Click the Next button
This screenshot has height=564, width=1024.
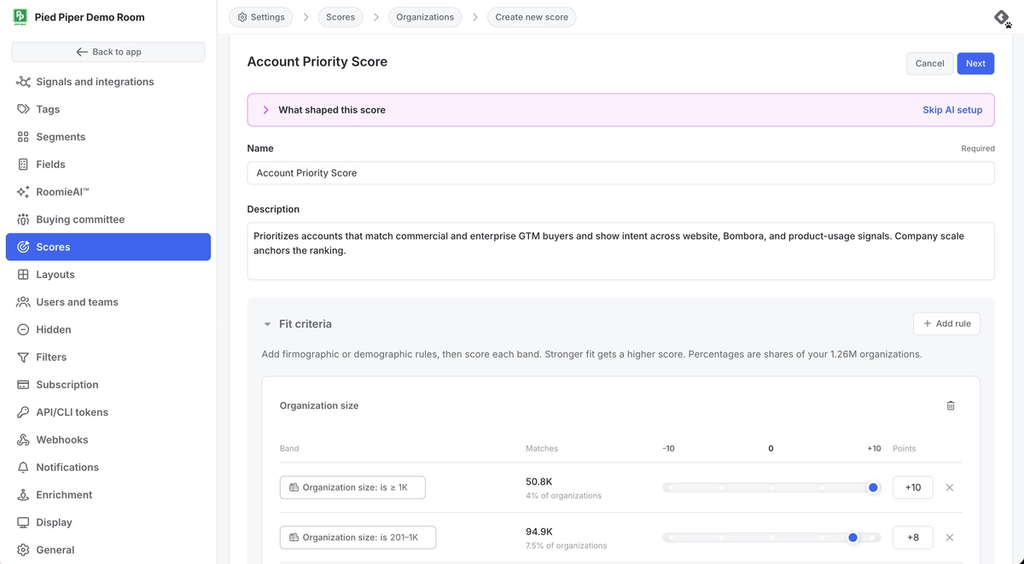pyautogui.click(x=976, y=63)
